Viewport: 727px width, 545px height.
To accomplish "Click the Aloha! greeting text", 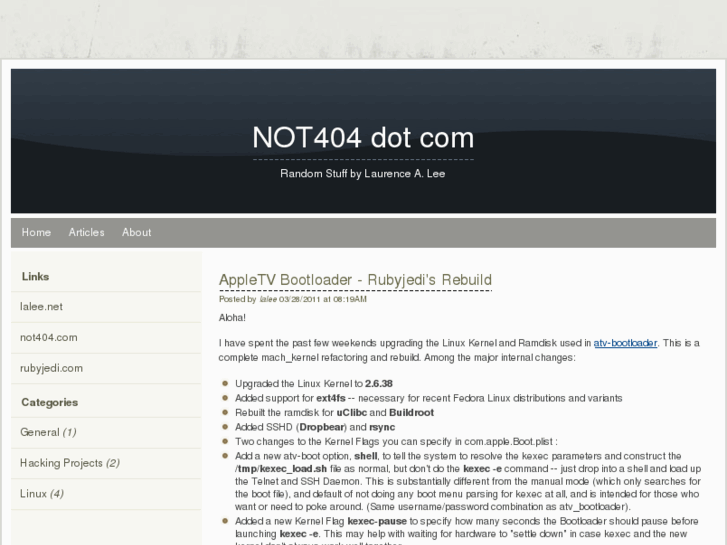I will click(232, 318).
